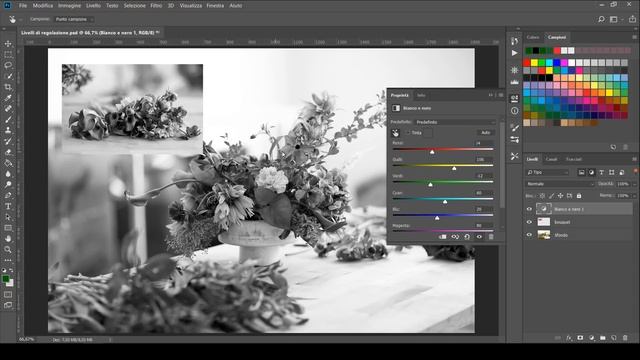Select the Pen tool
The width and height of the screenshot is (640, 360).
coord(8,196)
